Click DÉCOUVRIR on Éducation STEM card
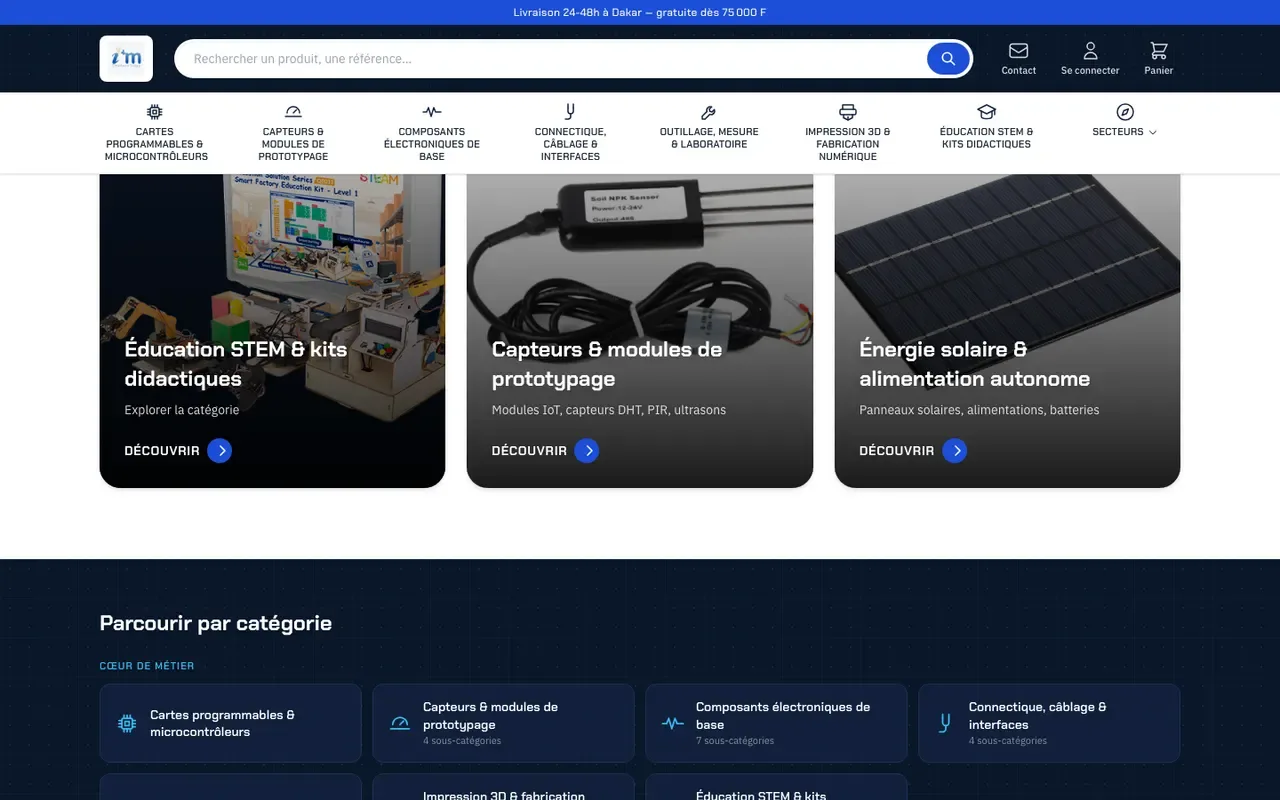 click(x=162, y=451)
